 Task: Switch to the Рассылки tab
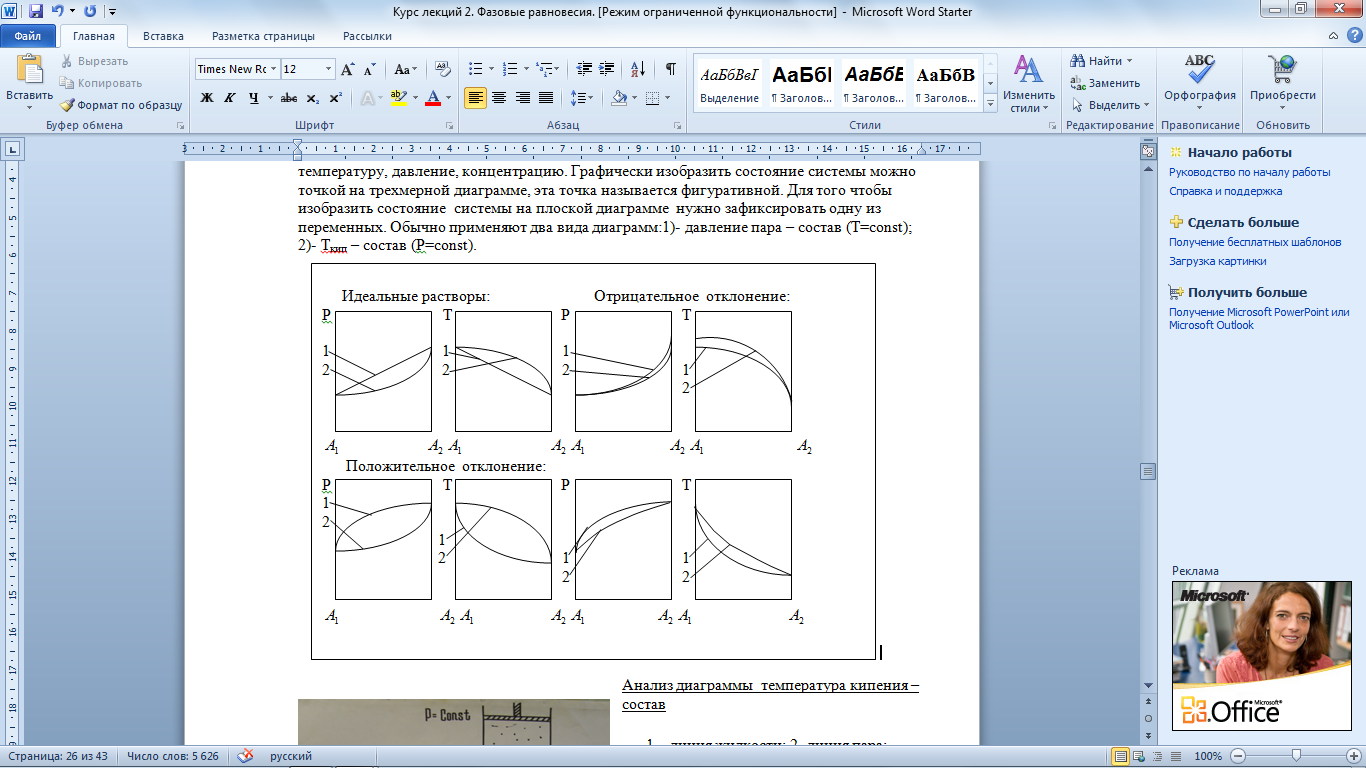pyautogui.click(x=367, y=36)
